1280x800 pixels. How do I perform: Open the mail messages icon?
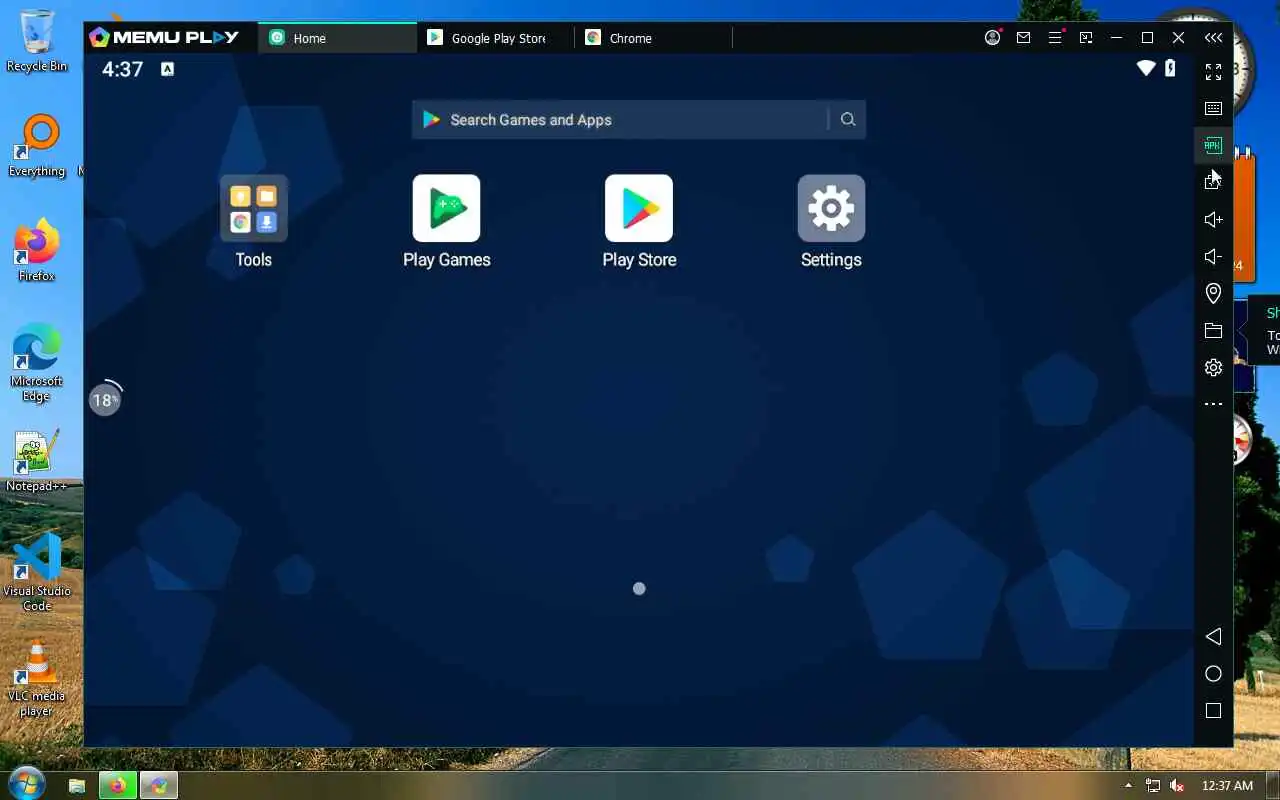[x=1023, y=38]
